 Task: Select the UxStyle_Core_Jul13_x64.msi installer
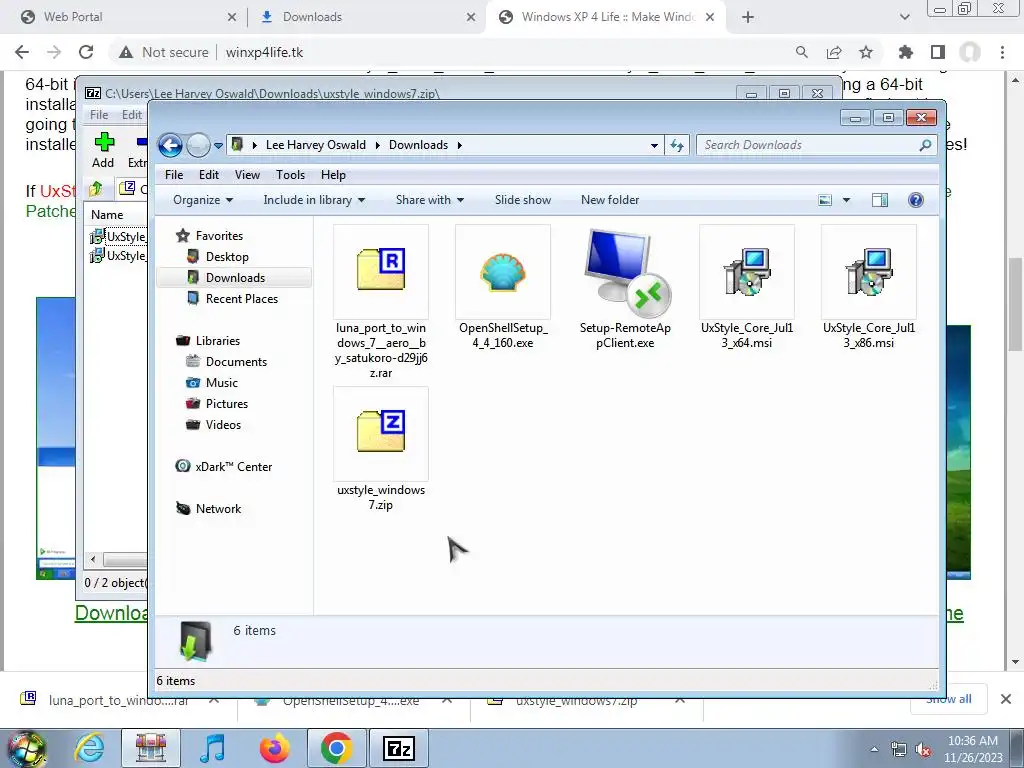coord(746,287)
